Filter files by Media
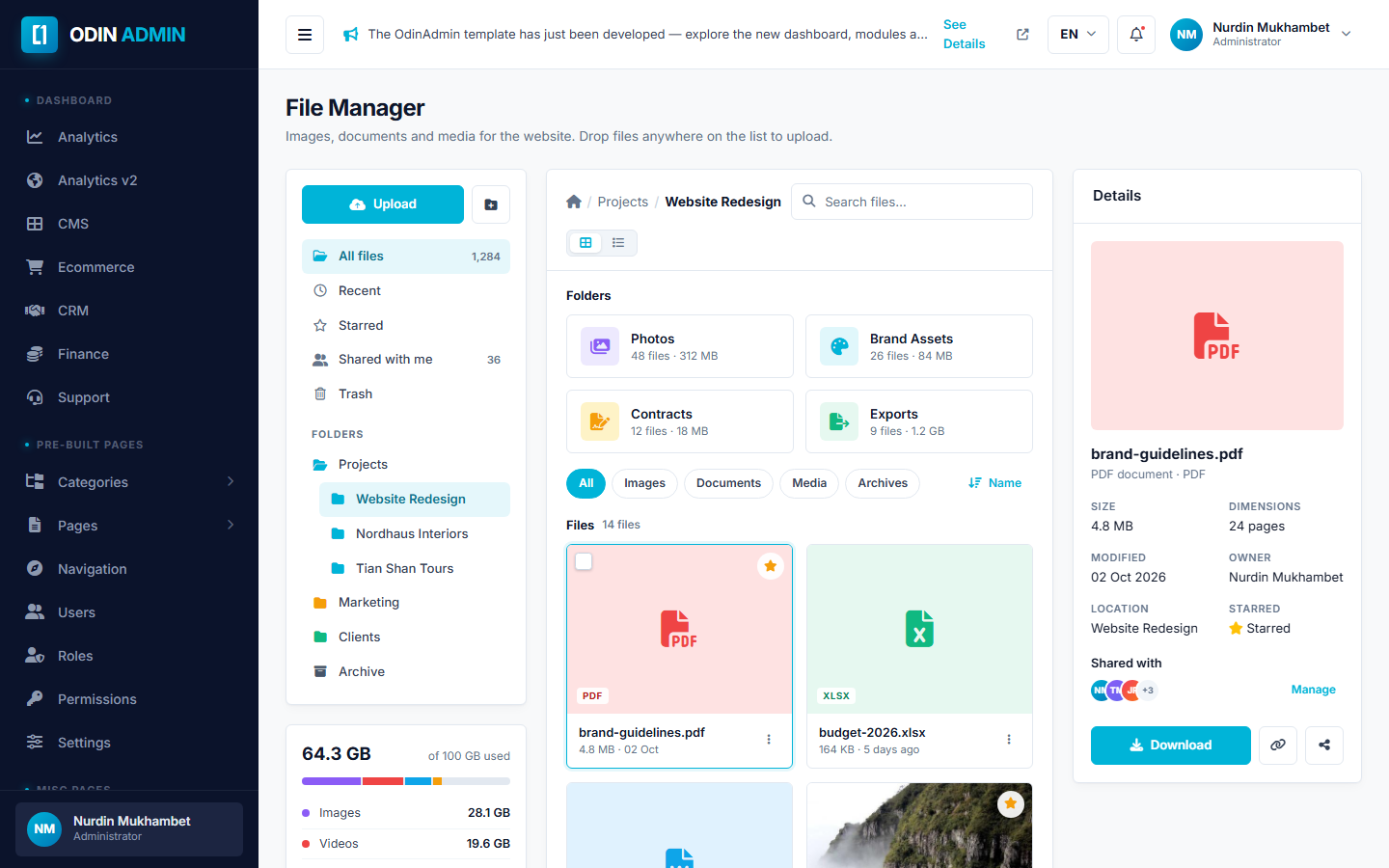Viewport: 1389px width, 868px height. 809,483
